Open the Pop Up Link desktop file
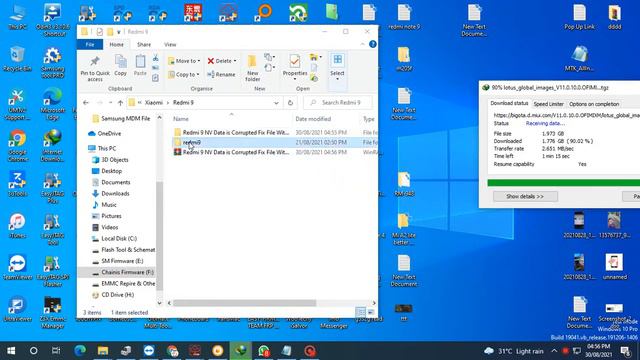 pos(579,17)
